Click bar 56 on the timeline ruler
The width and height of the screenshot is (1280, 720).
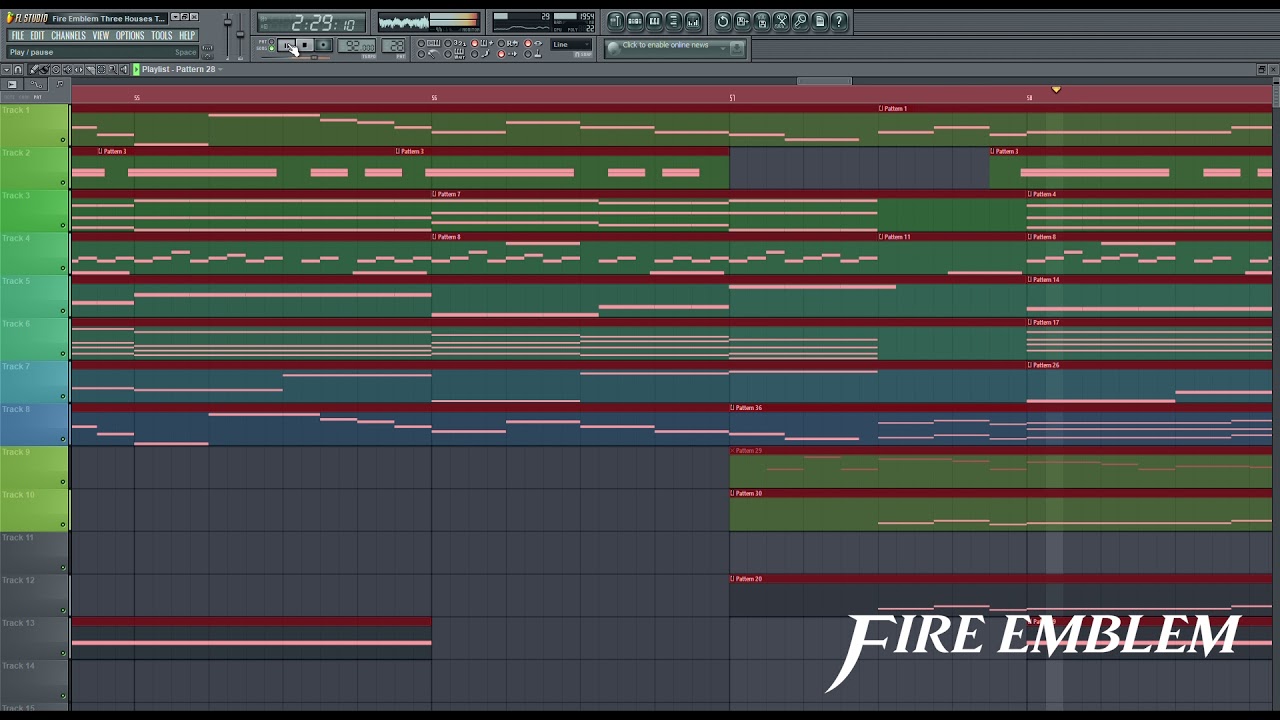(434, 97)
